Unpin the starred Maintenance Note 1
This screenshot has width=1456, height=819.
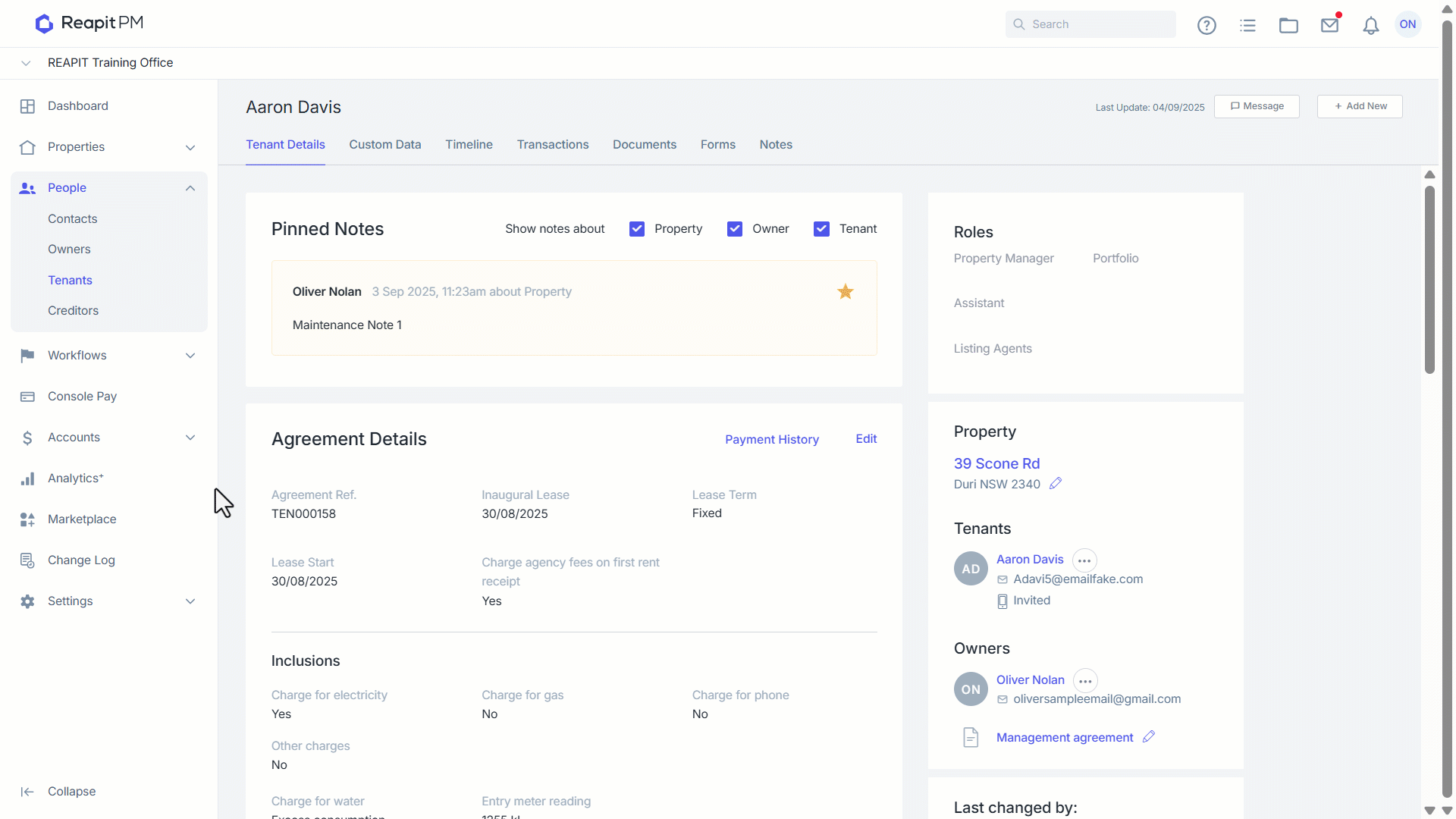point(846,292)
